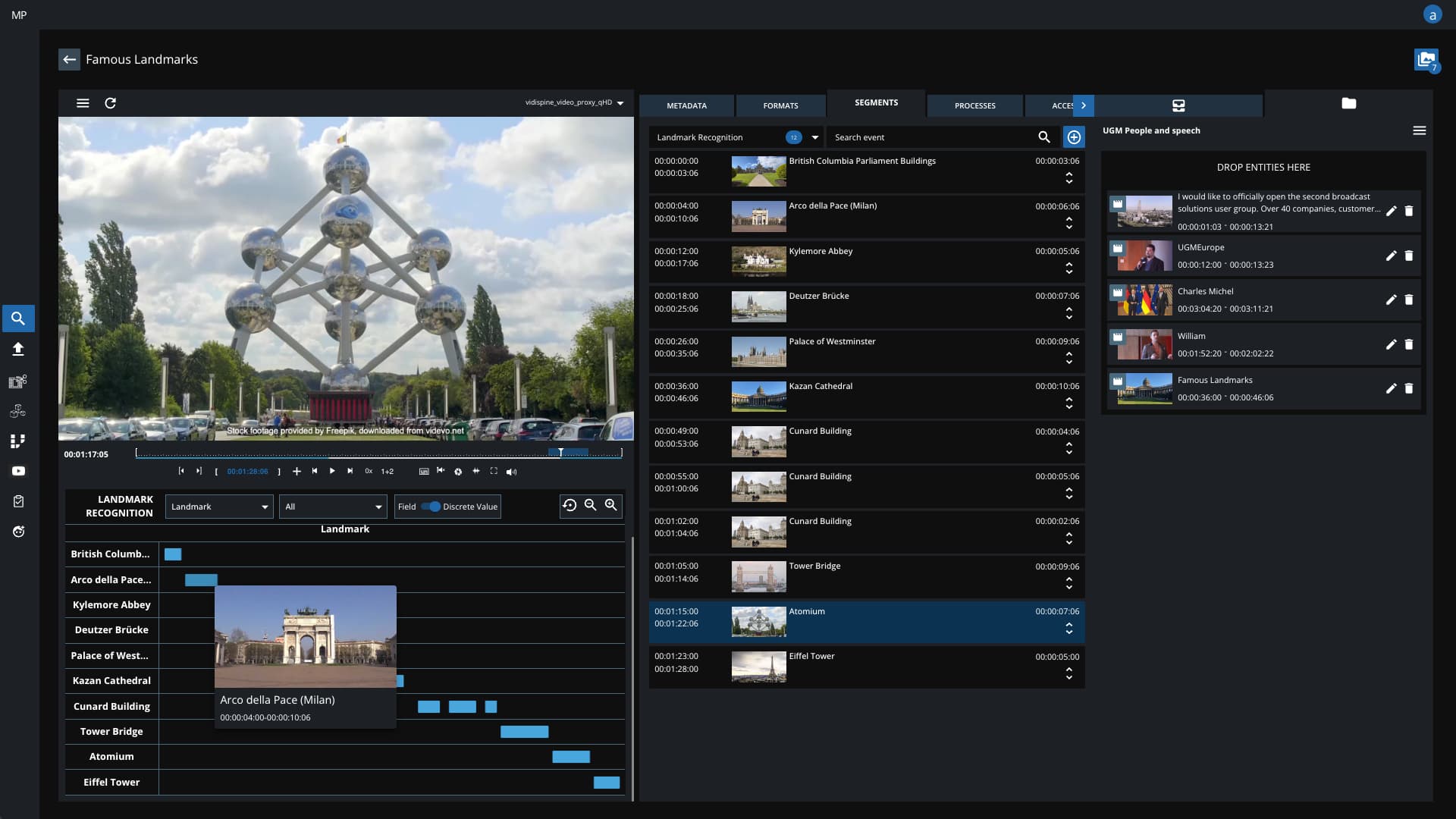Delete the Charles Michel entity

pos(1409,300)
